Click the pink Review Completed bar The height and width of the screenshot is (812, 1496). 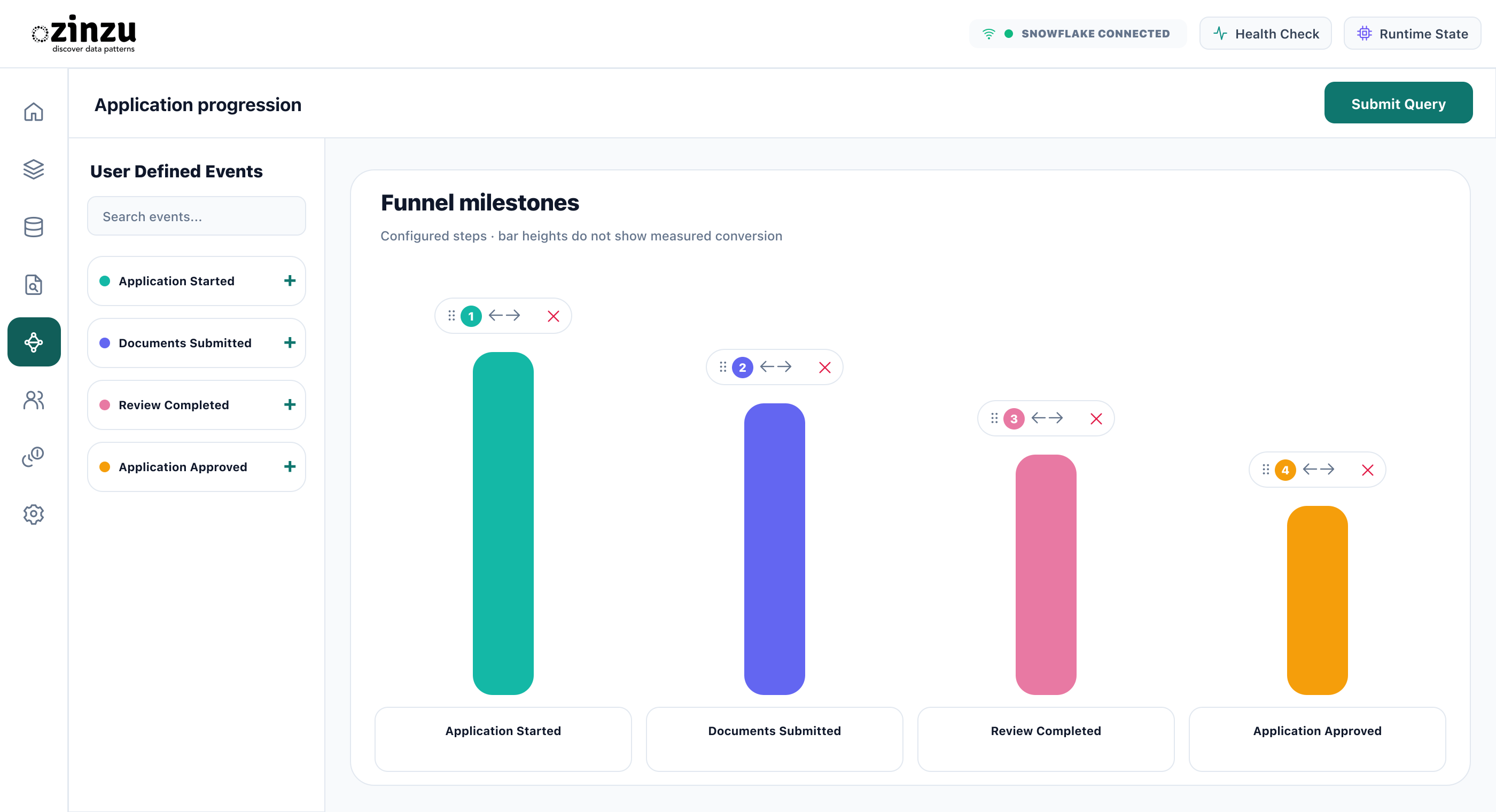tap(1046, 574)
